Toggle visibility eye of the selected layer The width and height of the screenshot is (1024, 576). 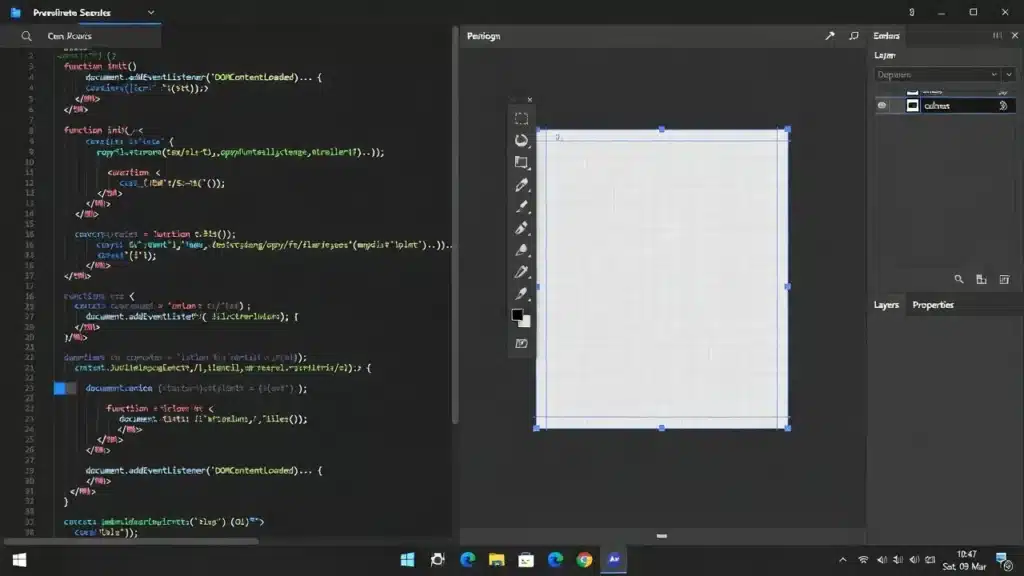click(x=882, y=105)
